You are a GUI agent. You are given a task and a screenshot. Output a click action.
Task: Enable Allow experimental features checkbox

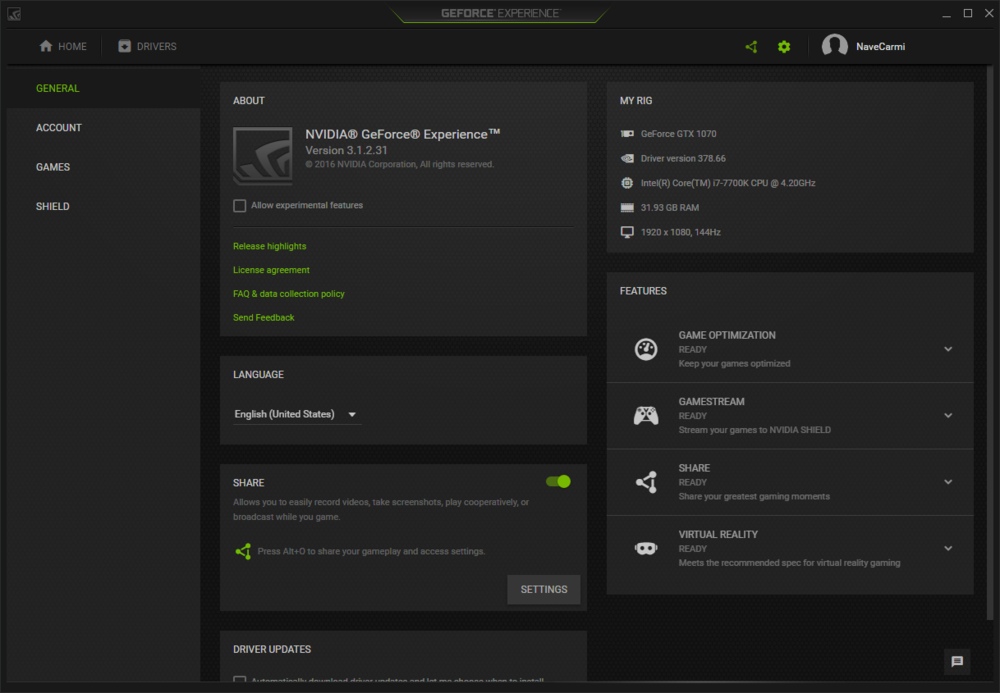pos(240,206)
